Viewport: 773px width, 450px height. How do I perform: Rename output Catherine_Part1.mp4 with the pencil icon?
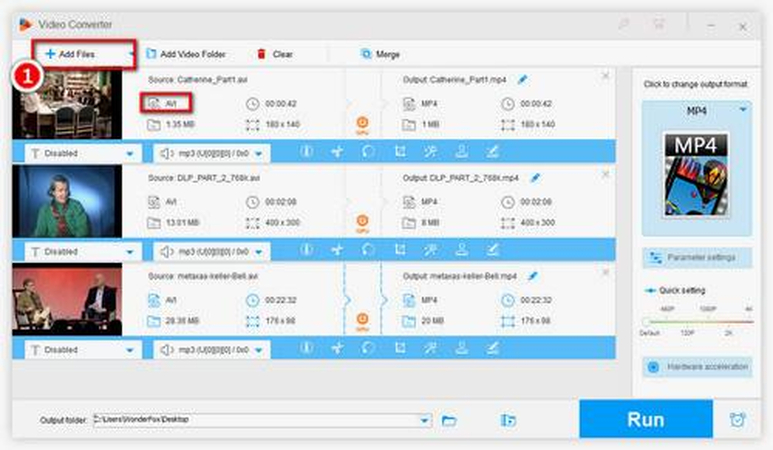coord(523,79)
